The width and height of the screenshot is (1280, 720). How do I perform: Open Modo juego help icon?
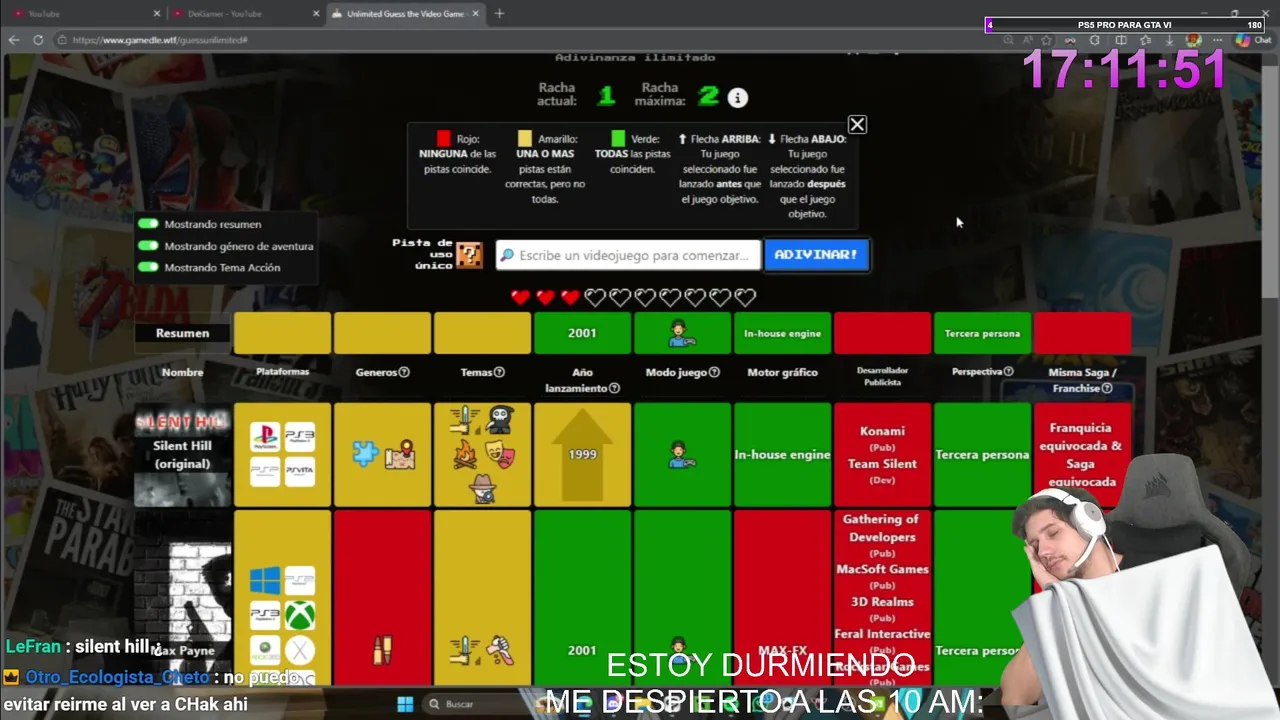714,372
